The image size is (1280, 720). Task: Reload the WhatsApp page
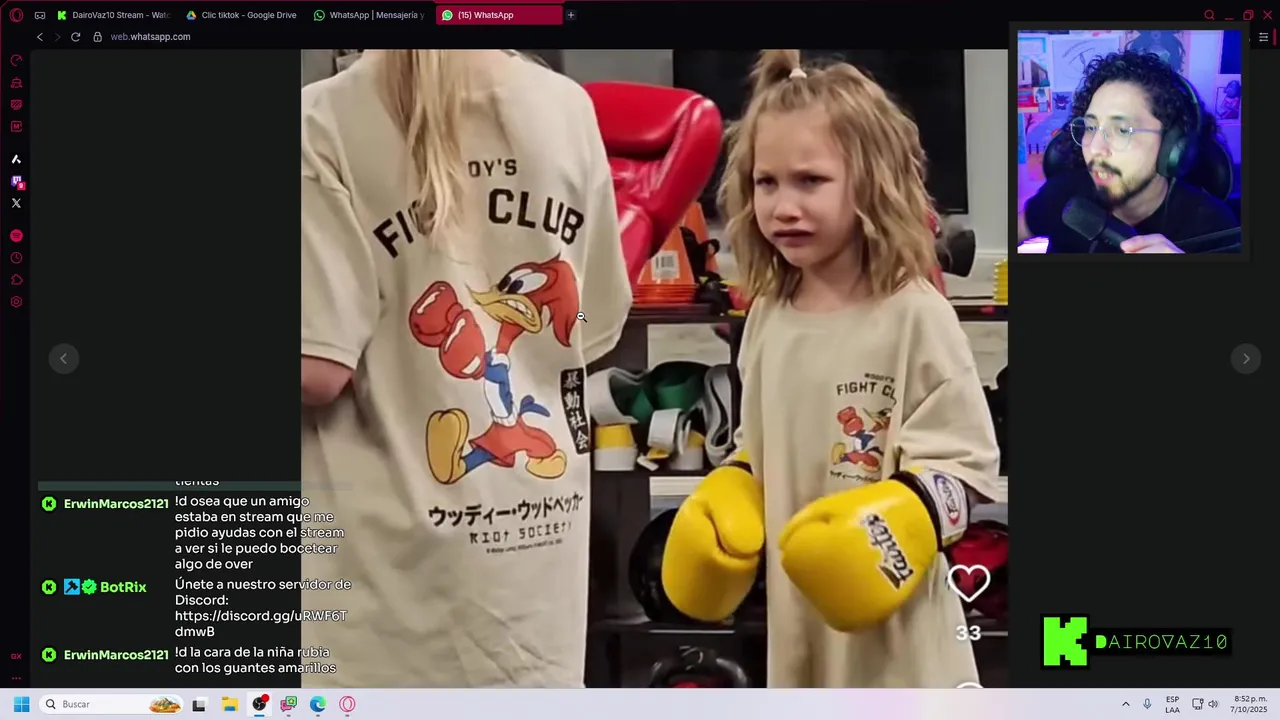coord(75,37)
